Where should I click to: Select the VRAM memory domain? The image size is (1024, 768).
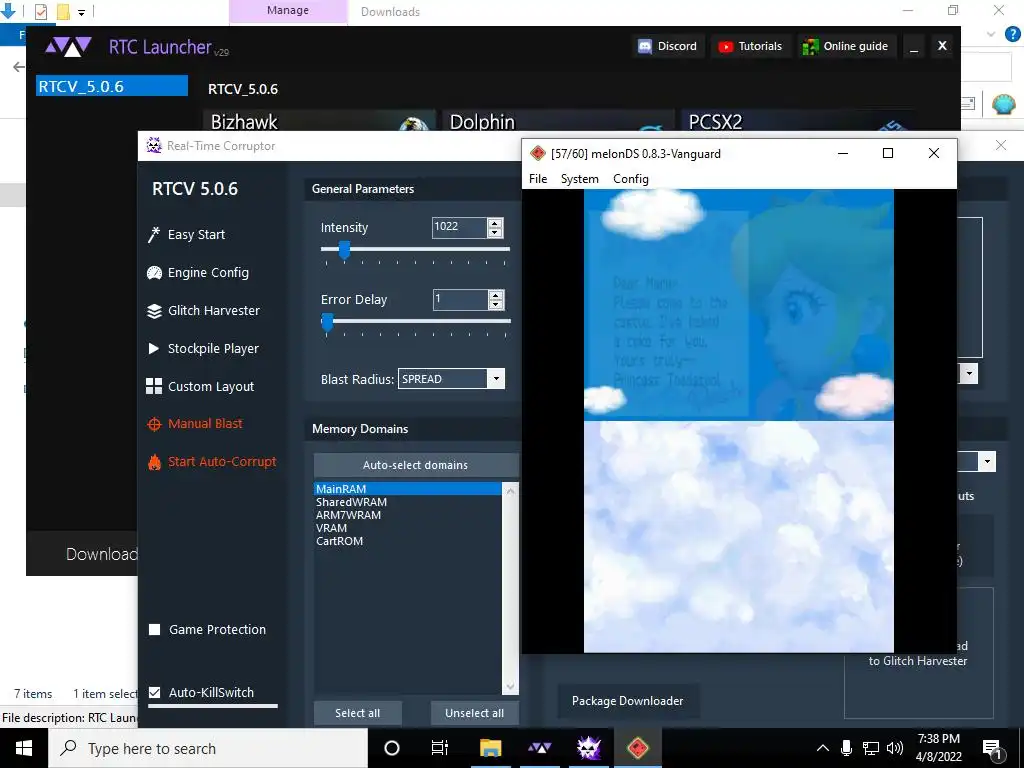[408, 528]
